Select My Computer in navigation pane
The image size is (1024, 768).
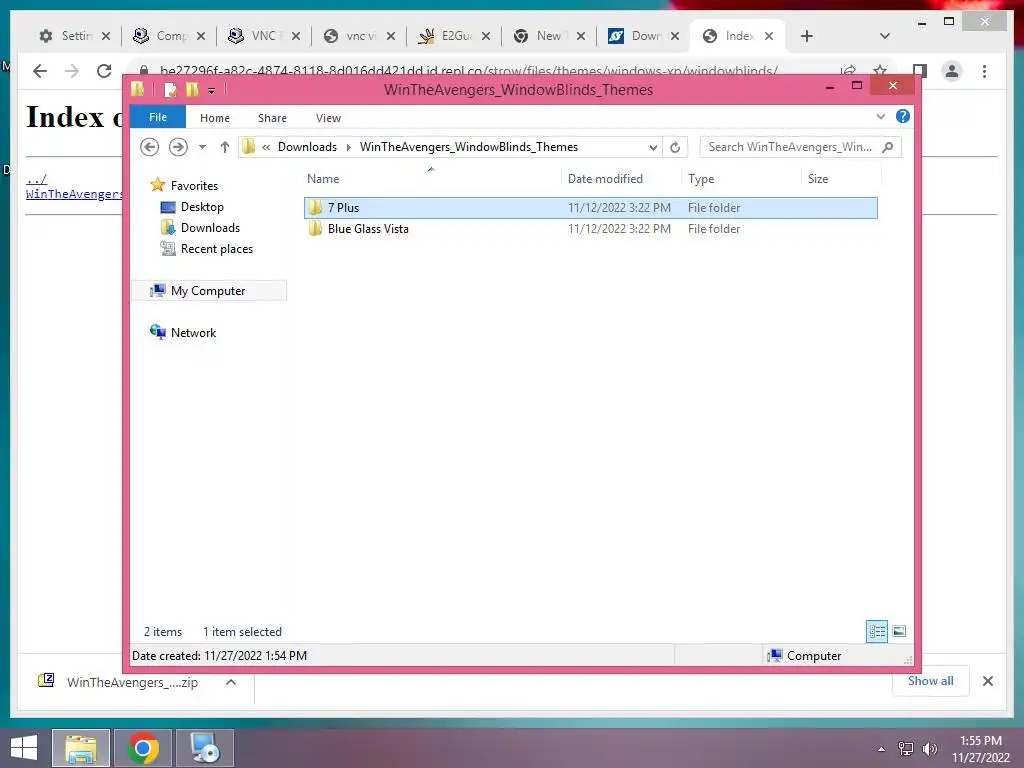coord(208,291)
